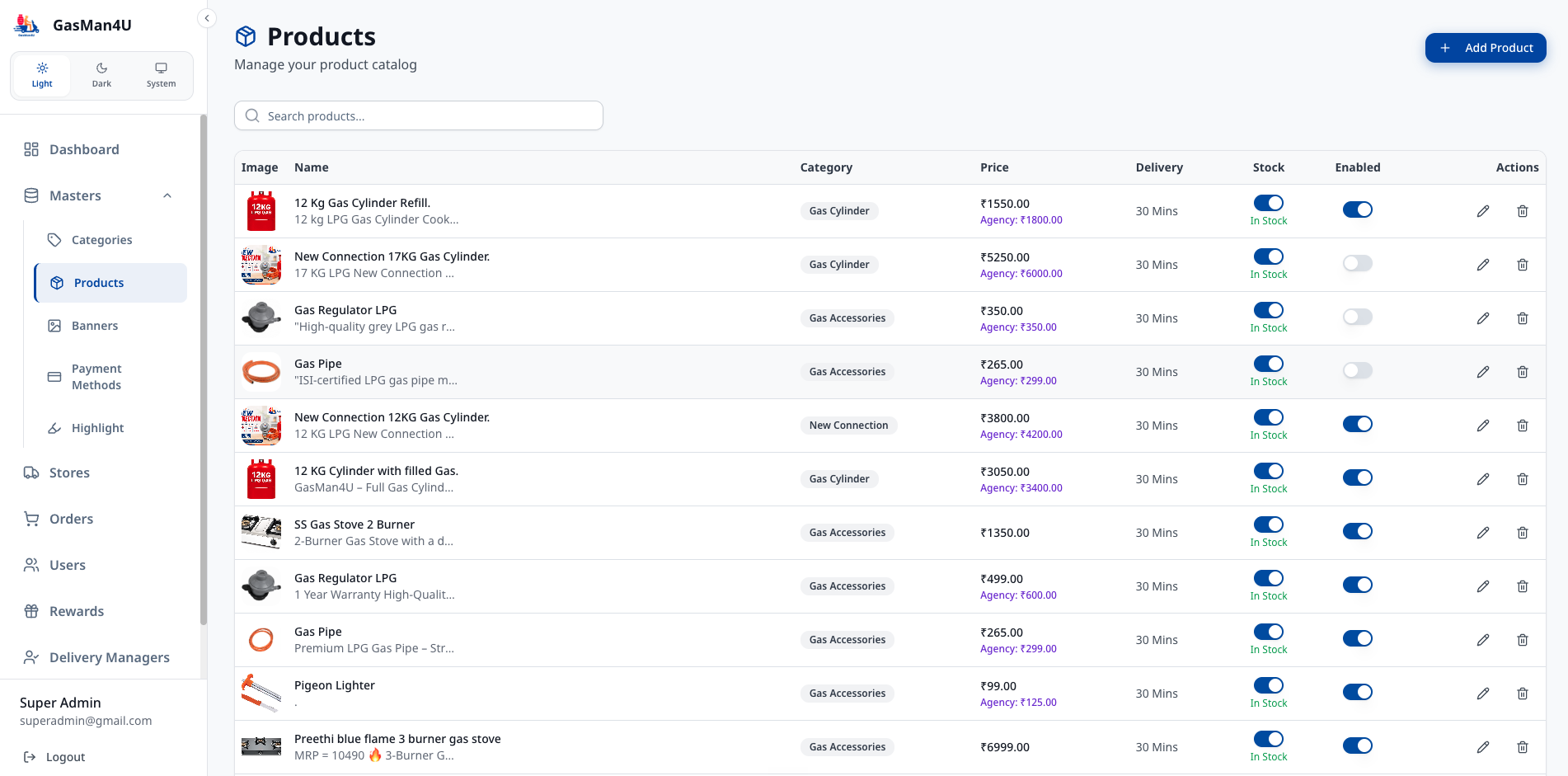Open Rewards in the sidebar
This screenshot has width=1568, height=776.
(x=101, y=611)
